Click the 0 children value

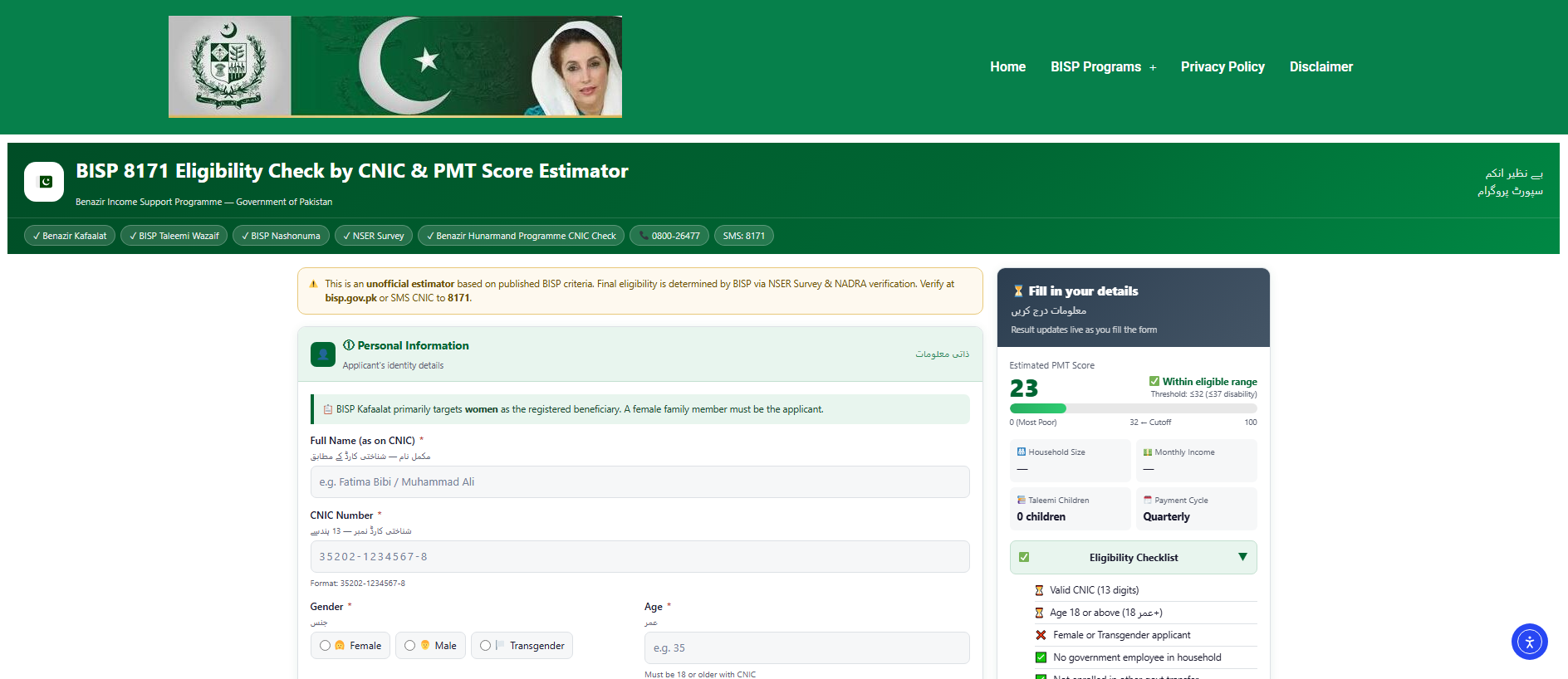click(1041, 517)
